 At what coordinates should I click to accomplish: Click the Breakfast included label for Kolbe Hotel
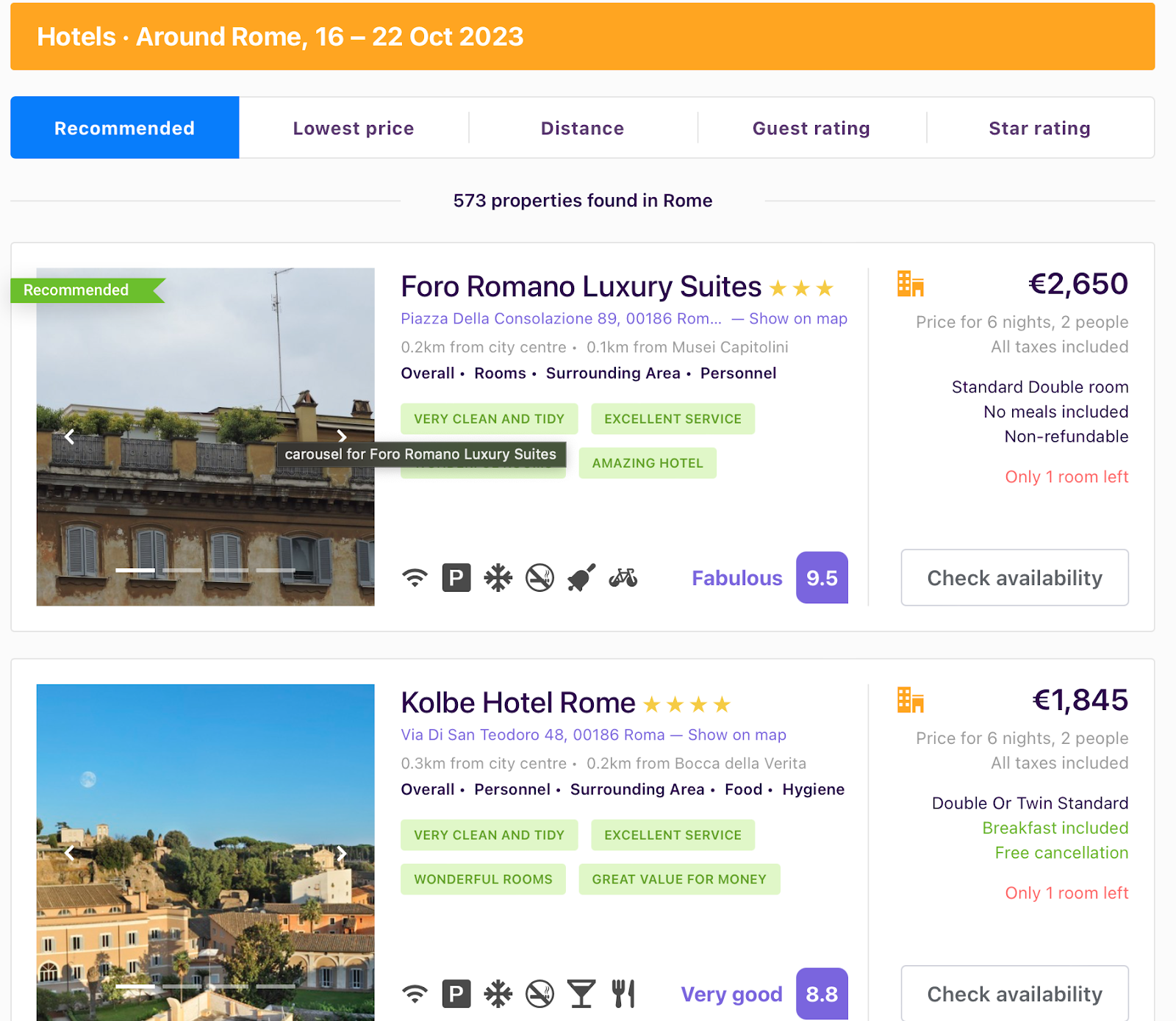click(1055, 828)
